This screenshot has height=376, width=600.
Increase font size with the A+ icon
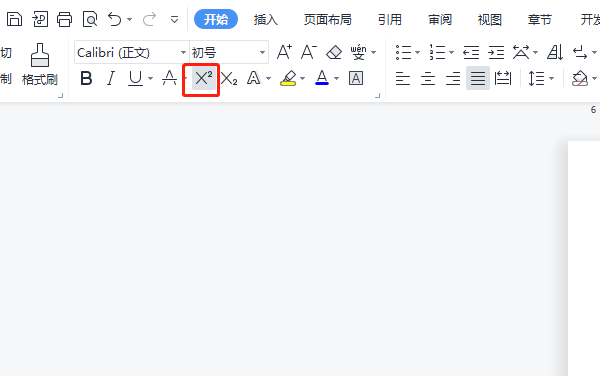284,52
